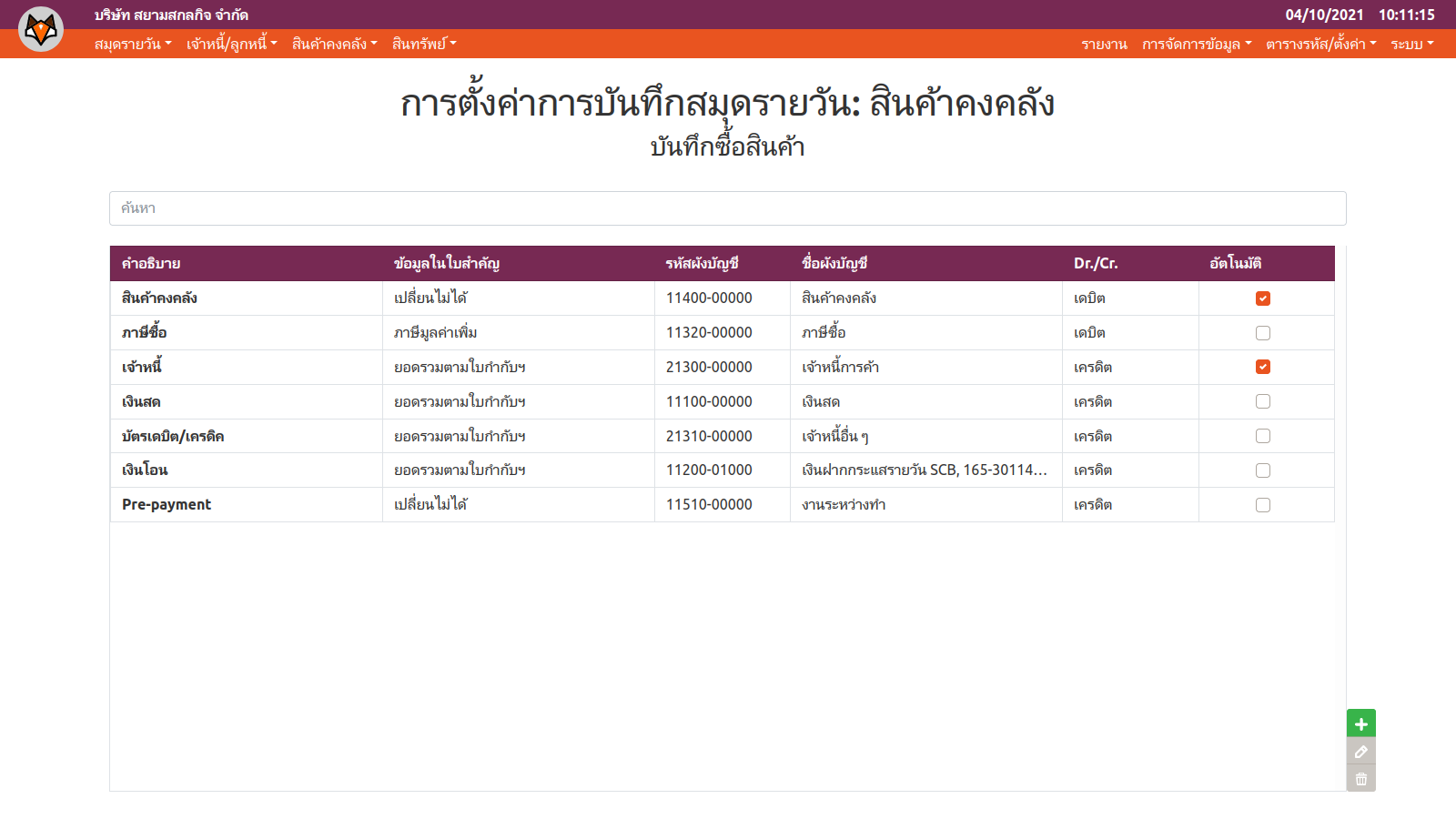The width and height of the screenshot is (1456, 819).
Task: Uncheck the อัตโนมัติ box for สินค้าคงคลัง row
Action: [x=1262, y=298]
